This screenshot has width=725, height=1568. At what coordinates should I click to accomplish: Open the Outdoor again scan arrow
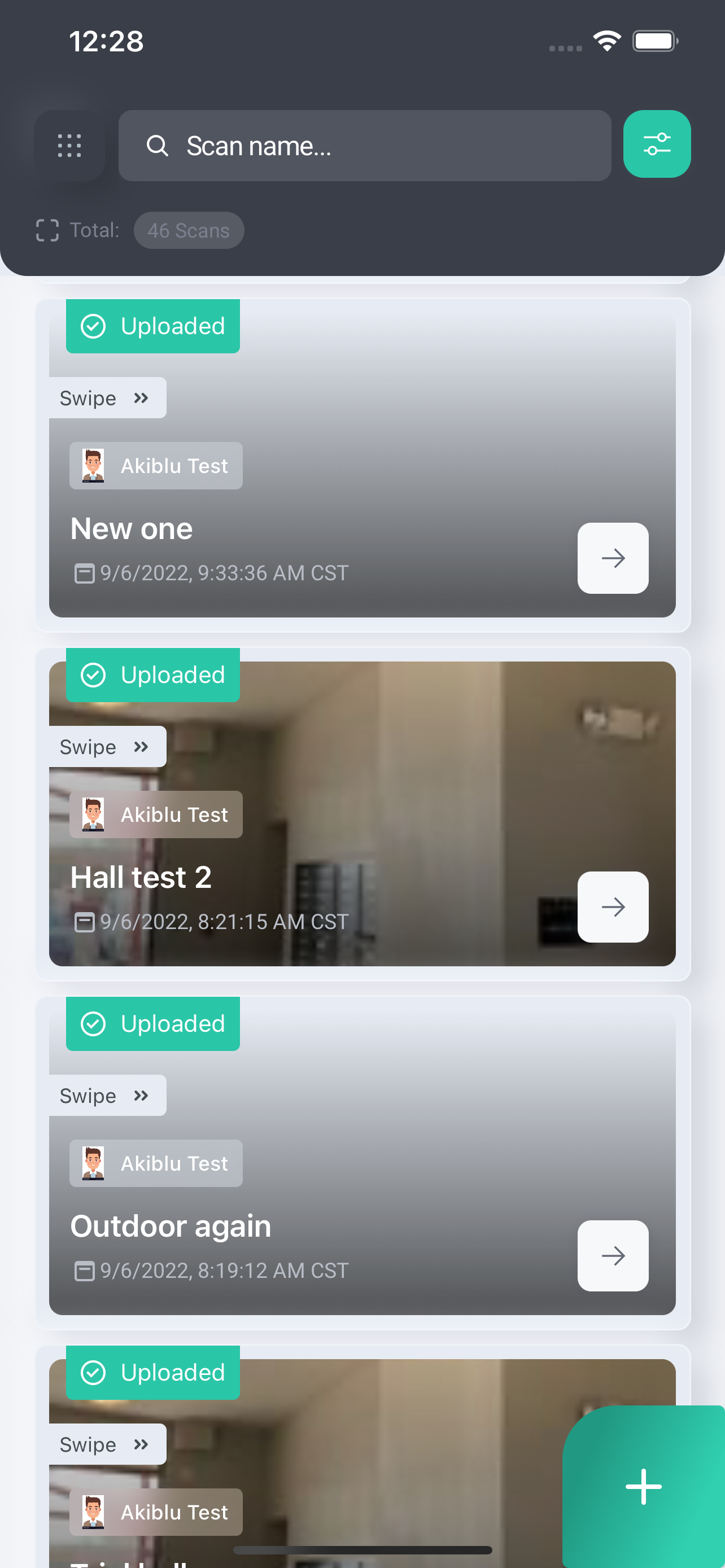click(613, 1256)
